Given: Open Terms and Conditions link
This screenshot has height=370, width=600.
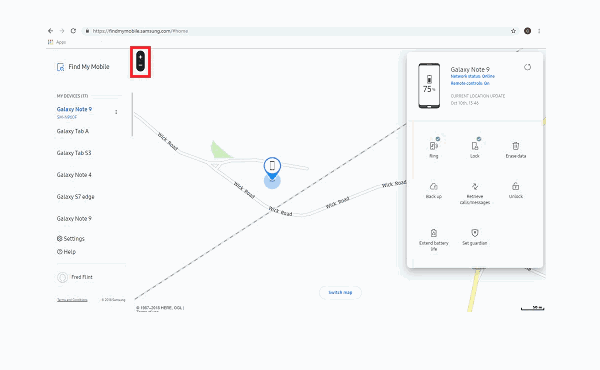Looking at the screenshot, I should coord(72,300).
